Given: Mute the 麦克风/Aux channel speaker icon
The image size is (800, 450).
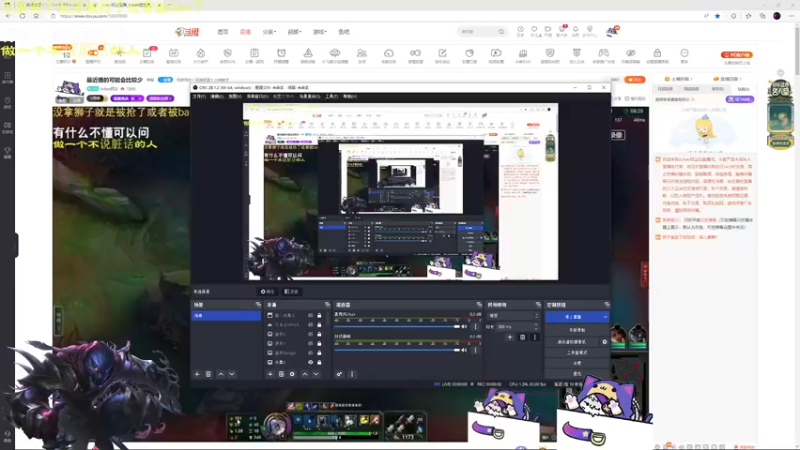Looking at the screenshot, I should (464, 327).
